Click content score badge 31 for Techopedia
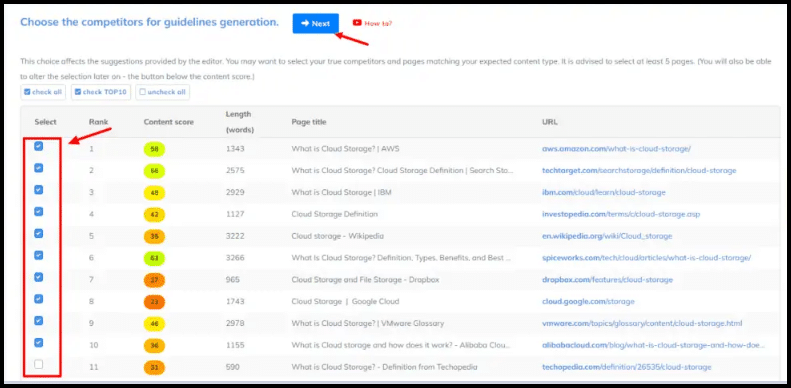The image size is (791, 388). point(154,367)
